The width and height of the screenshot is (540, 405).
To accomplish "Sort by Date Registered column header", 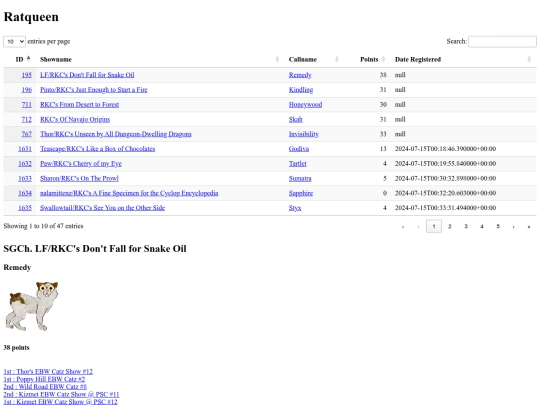I will [463, 59].
